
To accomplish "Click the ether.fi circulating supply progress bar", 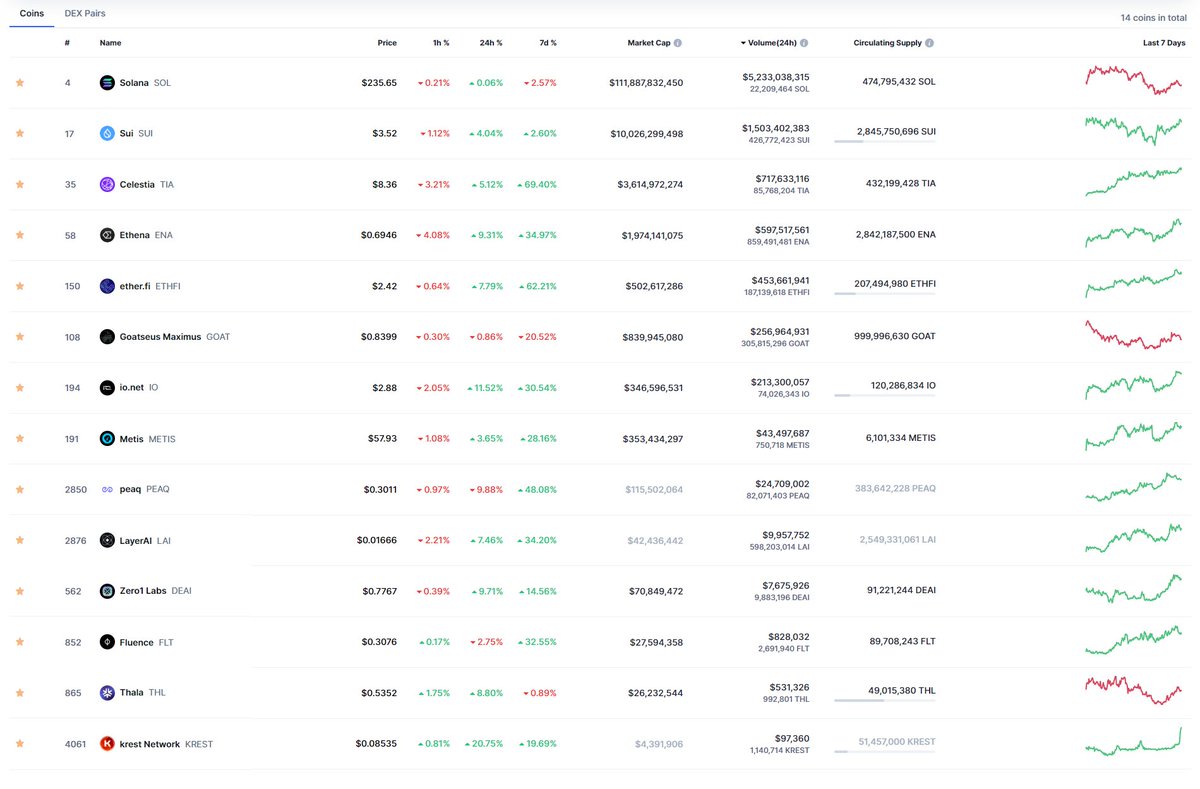I will (x=884, y=294).
